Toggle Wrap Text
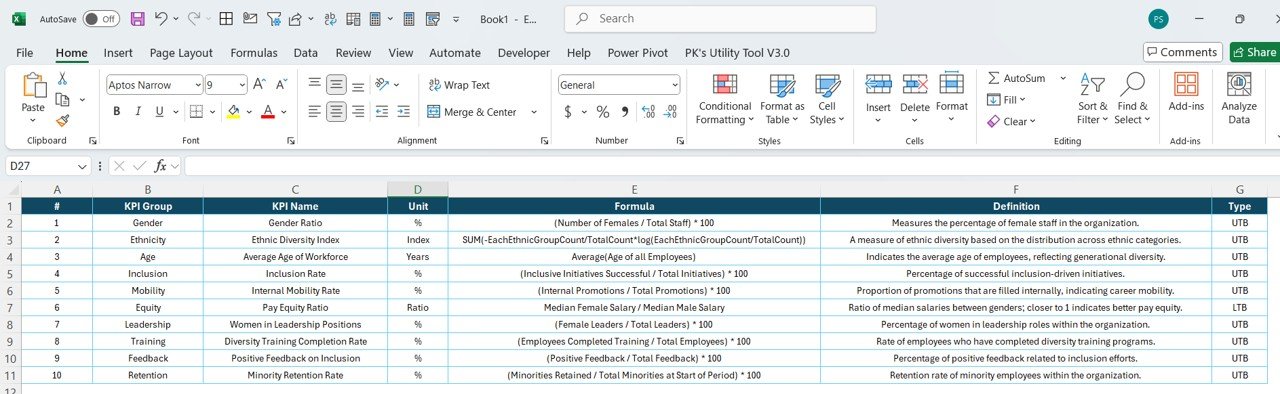This screenshot has width=1280, height=394. click(459, 85)
